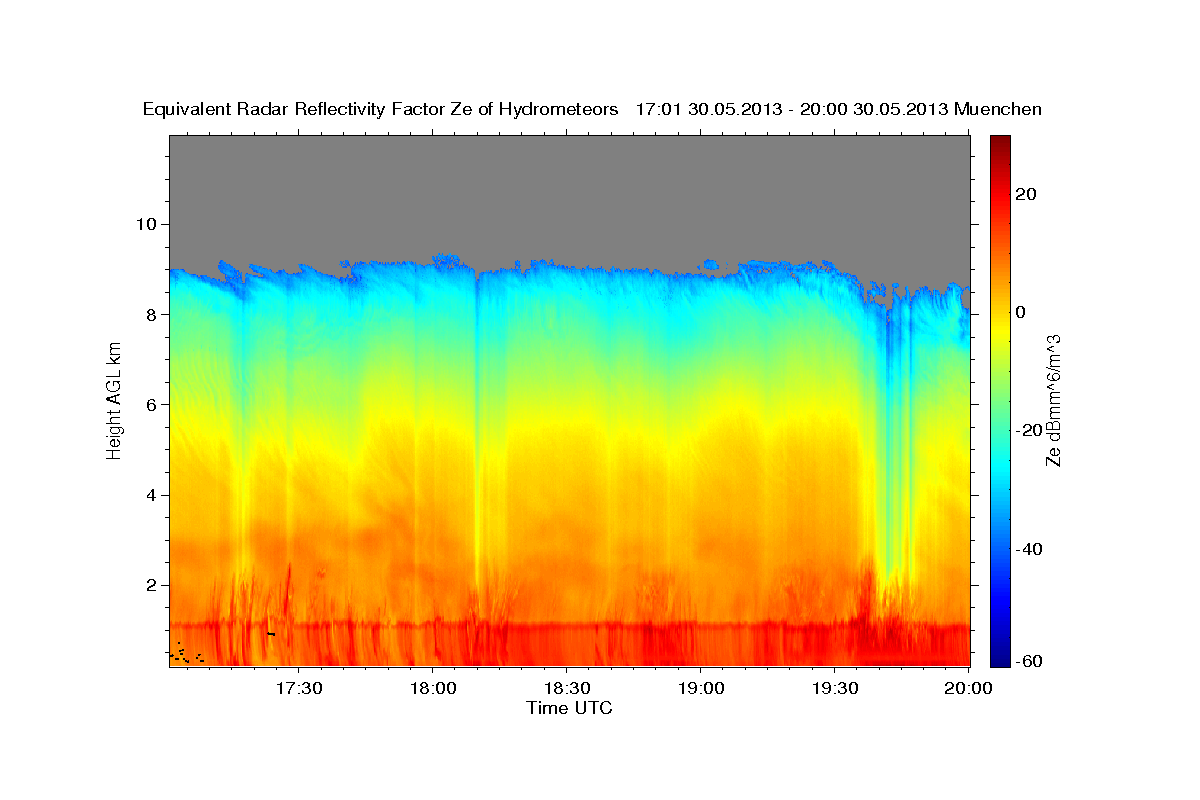Image resolution: width=1200 pixels, height=800 pixels.
Task: Click the 17:30 time tick label
Action: click(x=299, y=689)
